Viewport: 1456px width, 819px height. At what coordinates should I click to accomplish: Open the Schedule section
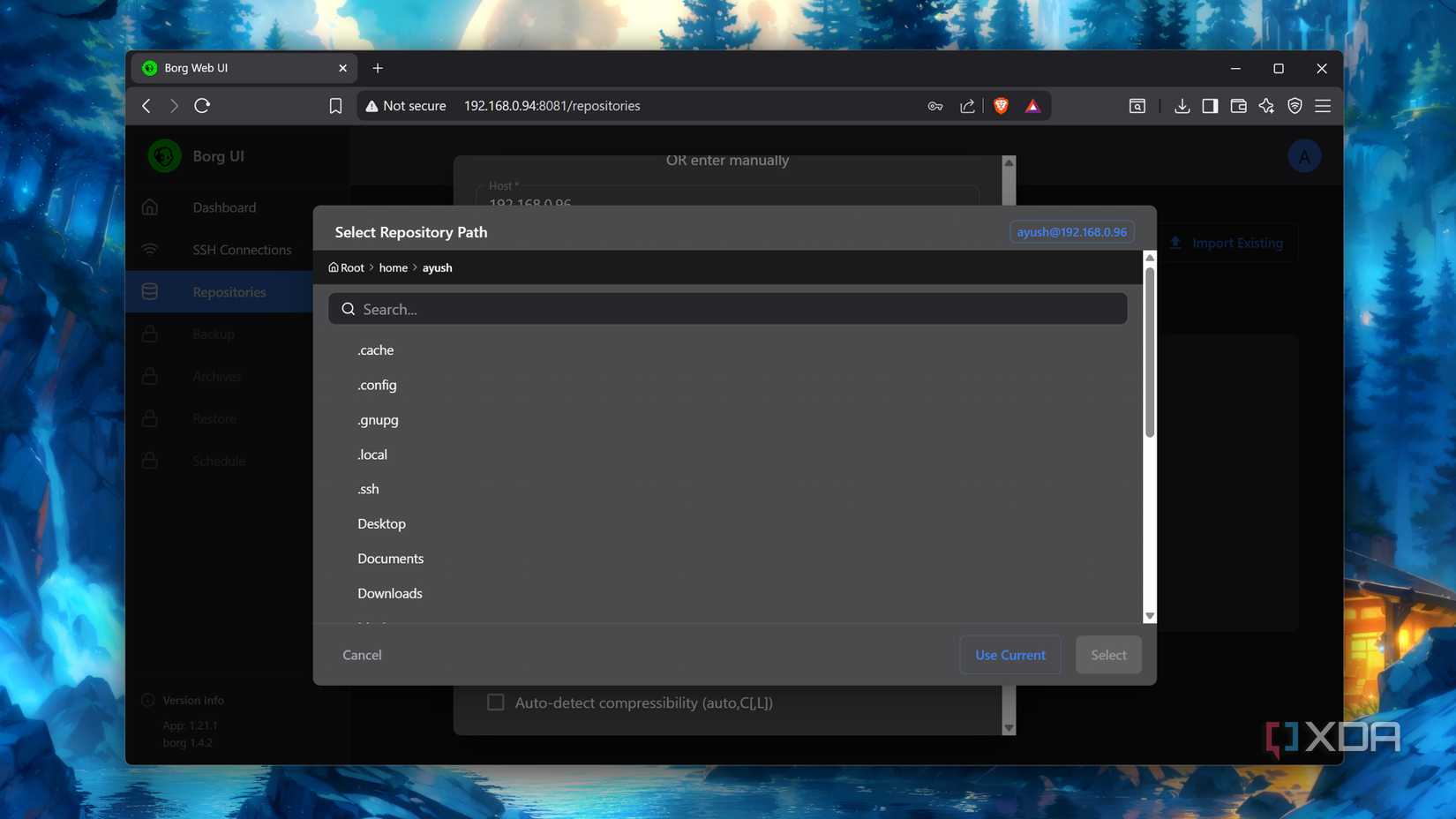[218, 461]
